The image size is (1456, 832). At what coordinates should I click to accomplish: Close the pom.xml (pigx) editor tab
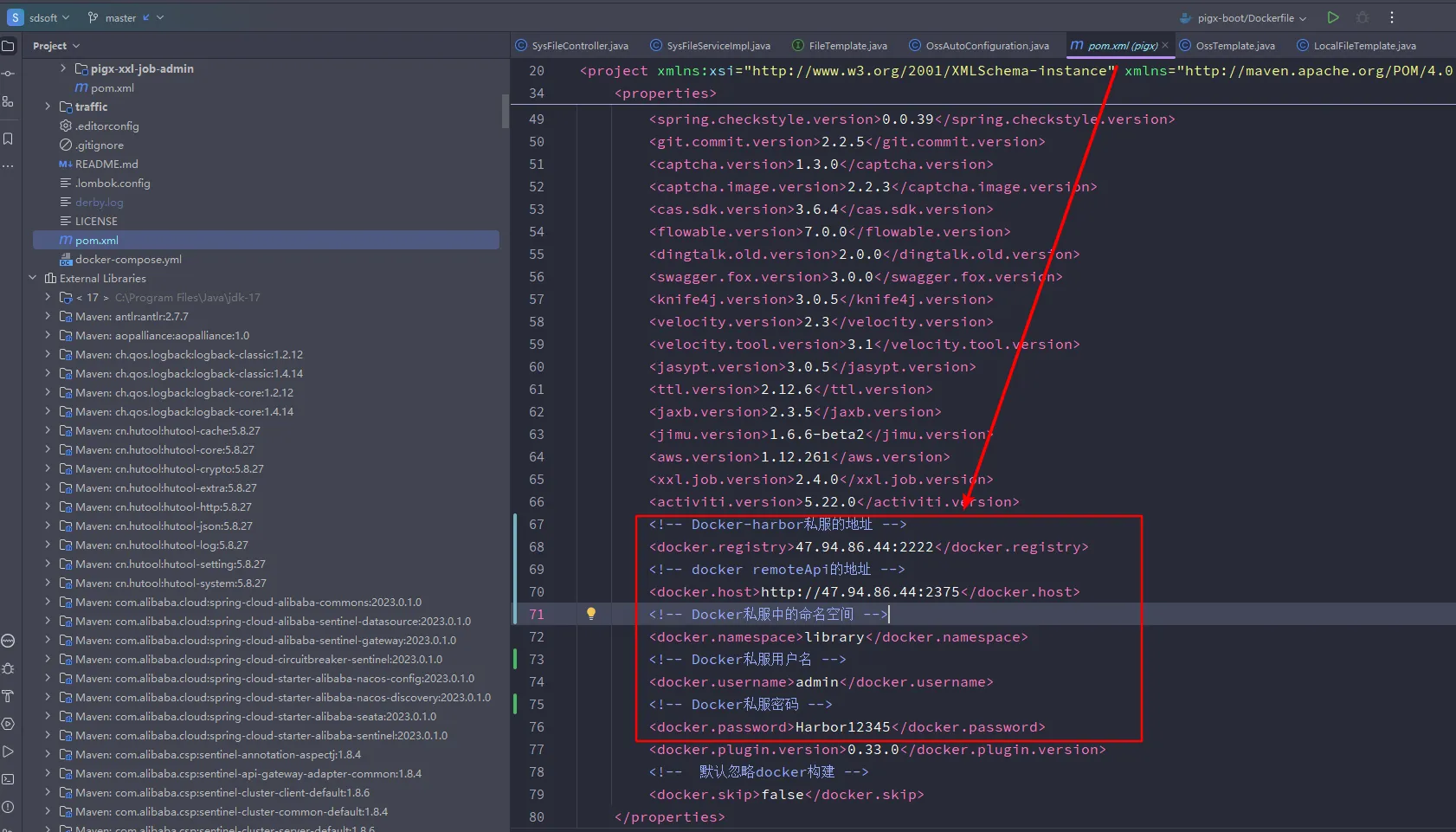[x=1165, y=46]
